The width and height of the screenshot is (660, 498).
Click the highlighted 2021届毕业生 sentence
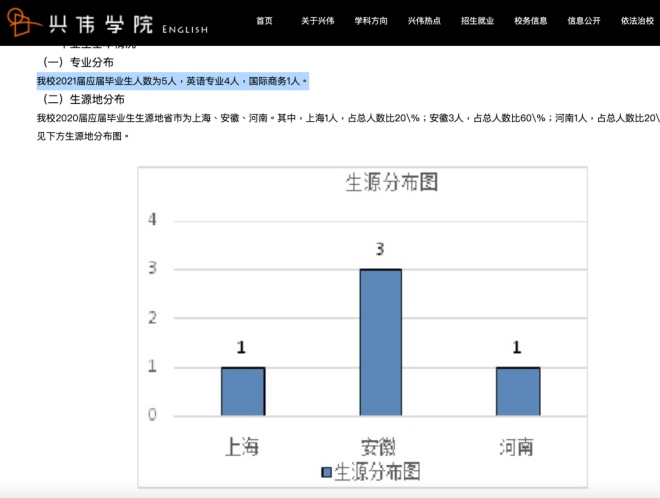(173, 81)
